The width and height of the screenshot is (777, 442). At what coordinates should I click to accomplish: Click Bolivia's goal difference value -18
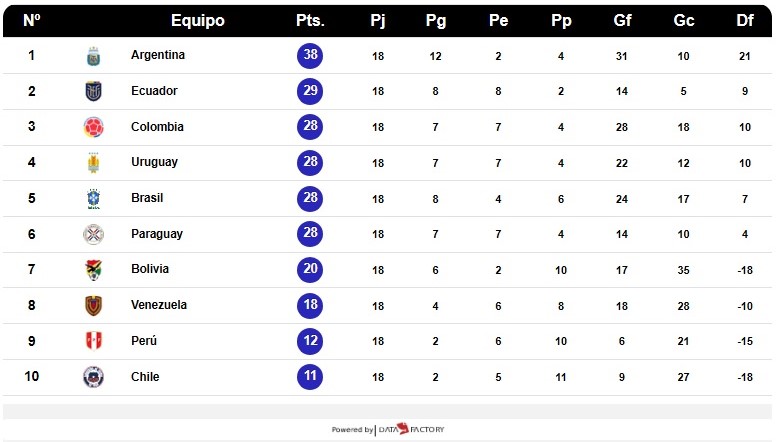(x=745, y=270)
